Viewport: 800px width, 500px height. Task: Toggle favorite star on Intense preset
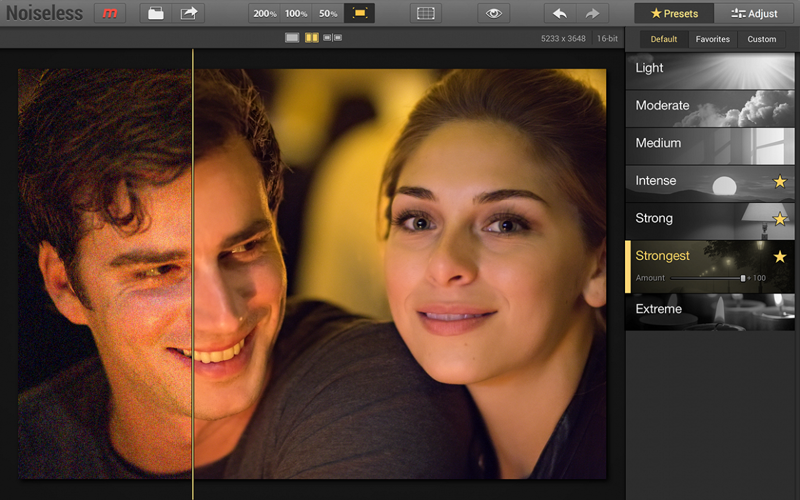coord(780,181)
